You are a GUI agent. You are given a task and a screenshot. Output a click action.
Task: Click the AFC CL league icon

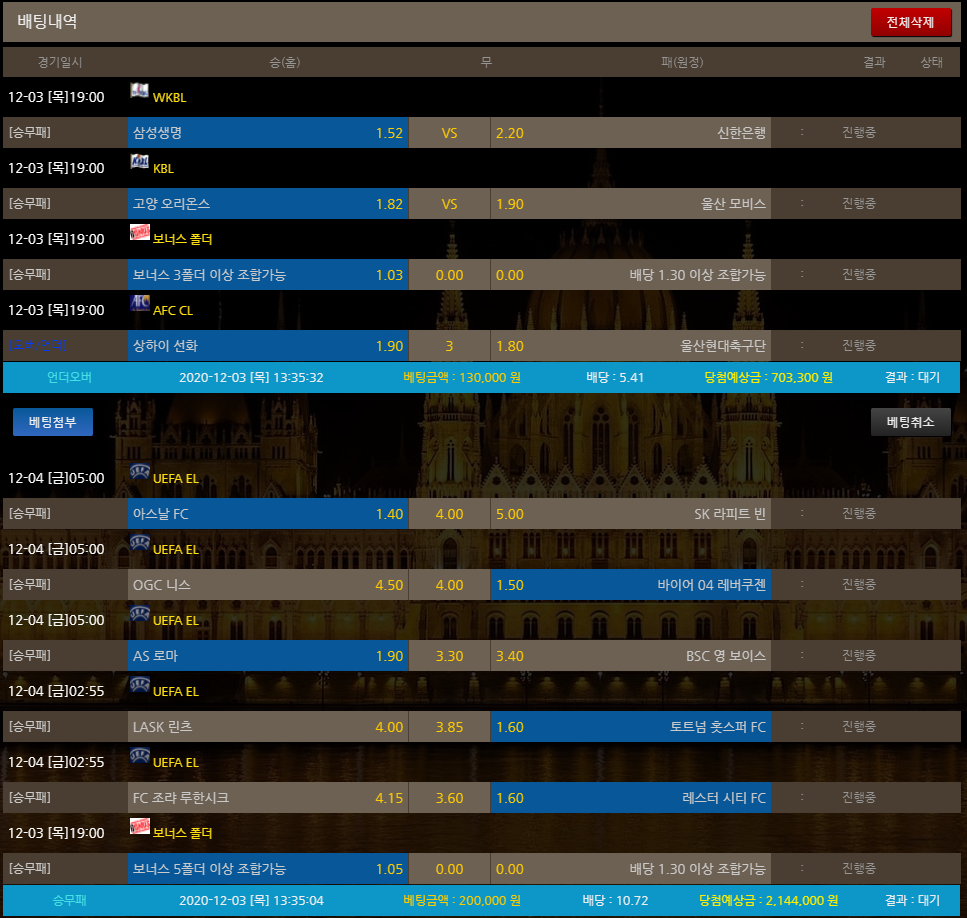(x=140, y=304)
